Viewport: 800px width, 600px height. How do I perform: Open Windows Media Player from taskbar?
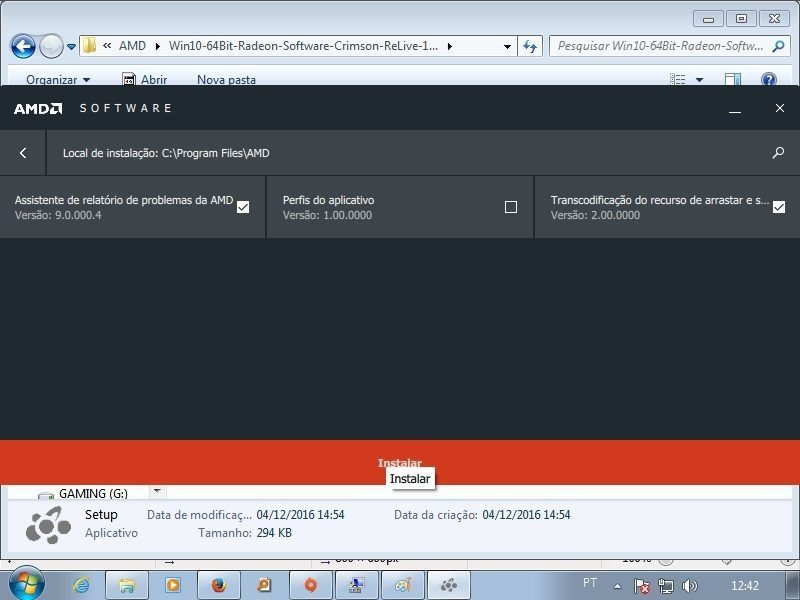(x=172, y=585)
